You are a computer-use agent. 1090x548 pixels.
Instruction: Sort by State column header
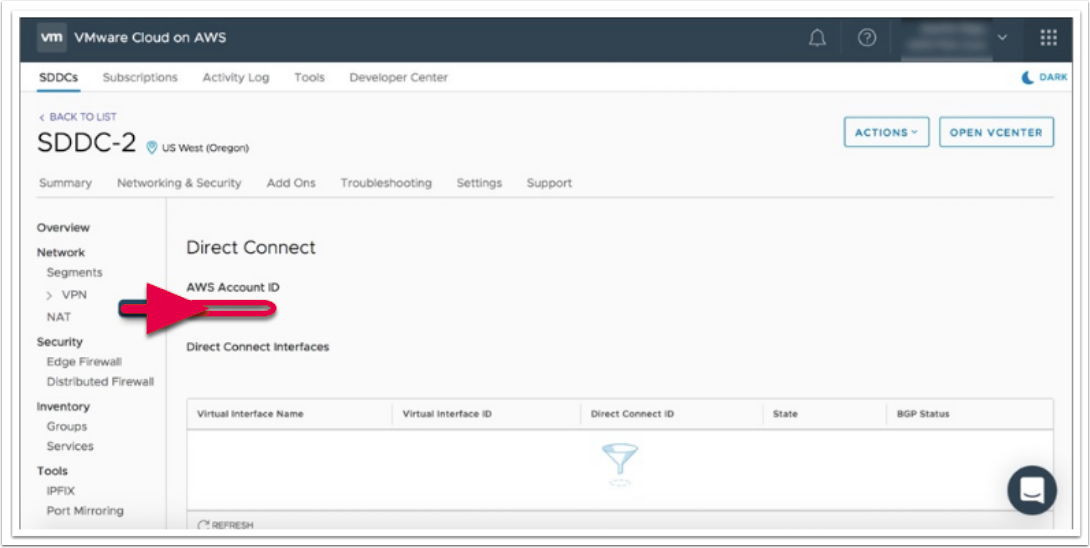pos(785,414)
